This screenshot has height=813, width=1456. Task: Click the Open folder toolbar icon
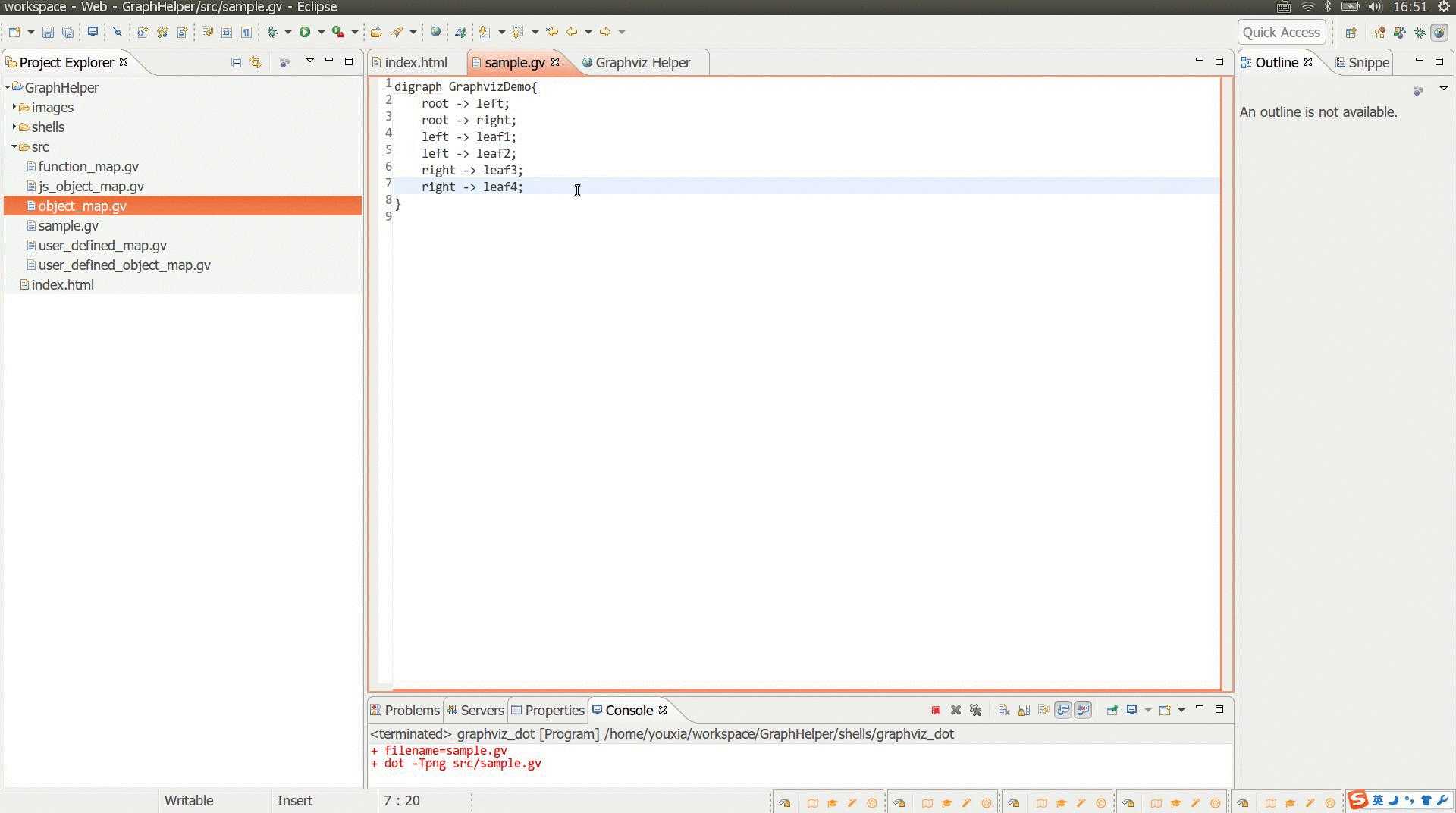(x=376, y=32)
